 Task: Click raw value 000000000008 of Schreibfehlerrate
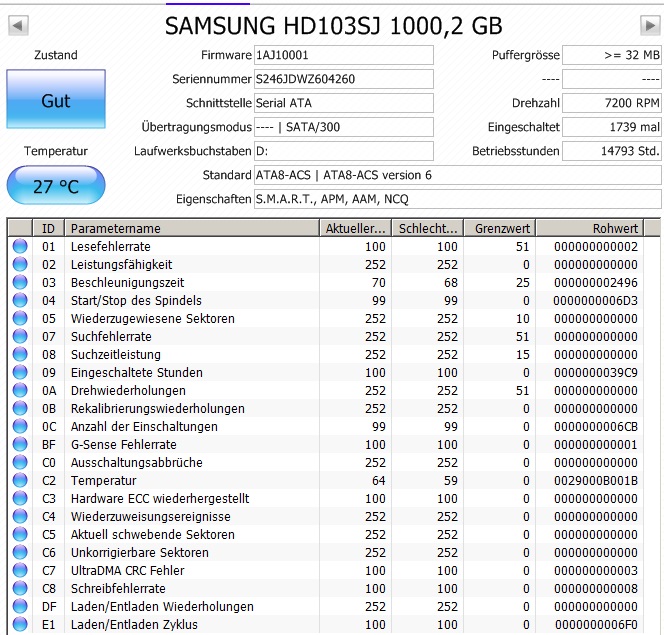pos(595,588)
